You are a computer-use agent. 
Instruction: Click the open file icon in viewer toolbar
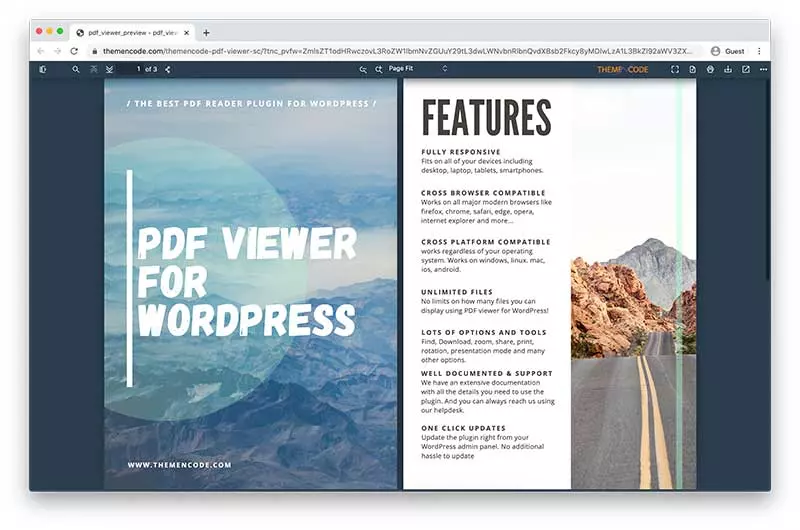click(x=692, y=69)
